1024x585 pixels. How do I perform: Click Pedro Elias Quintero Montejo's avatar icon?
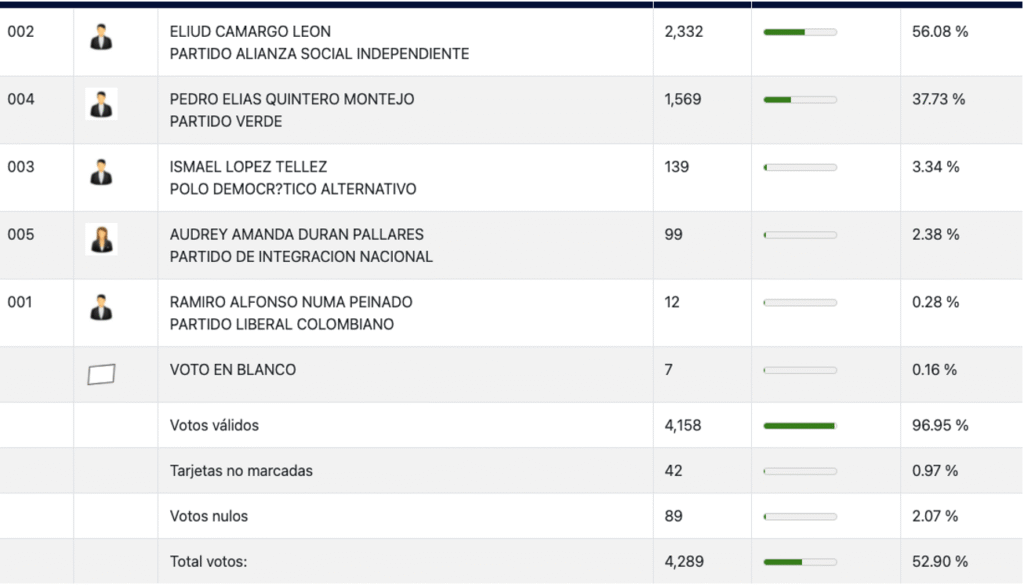(101, 104)
